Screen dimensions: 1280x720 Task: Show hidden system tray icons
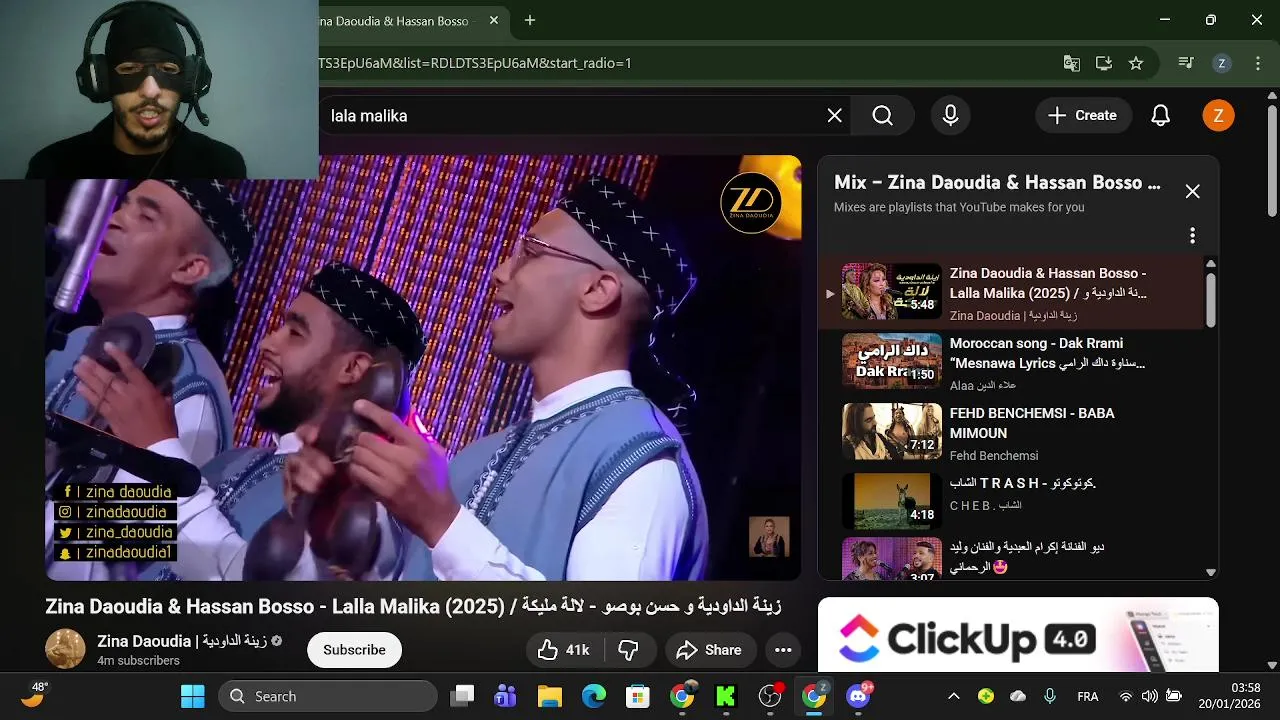953,696
